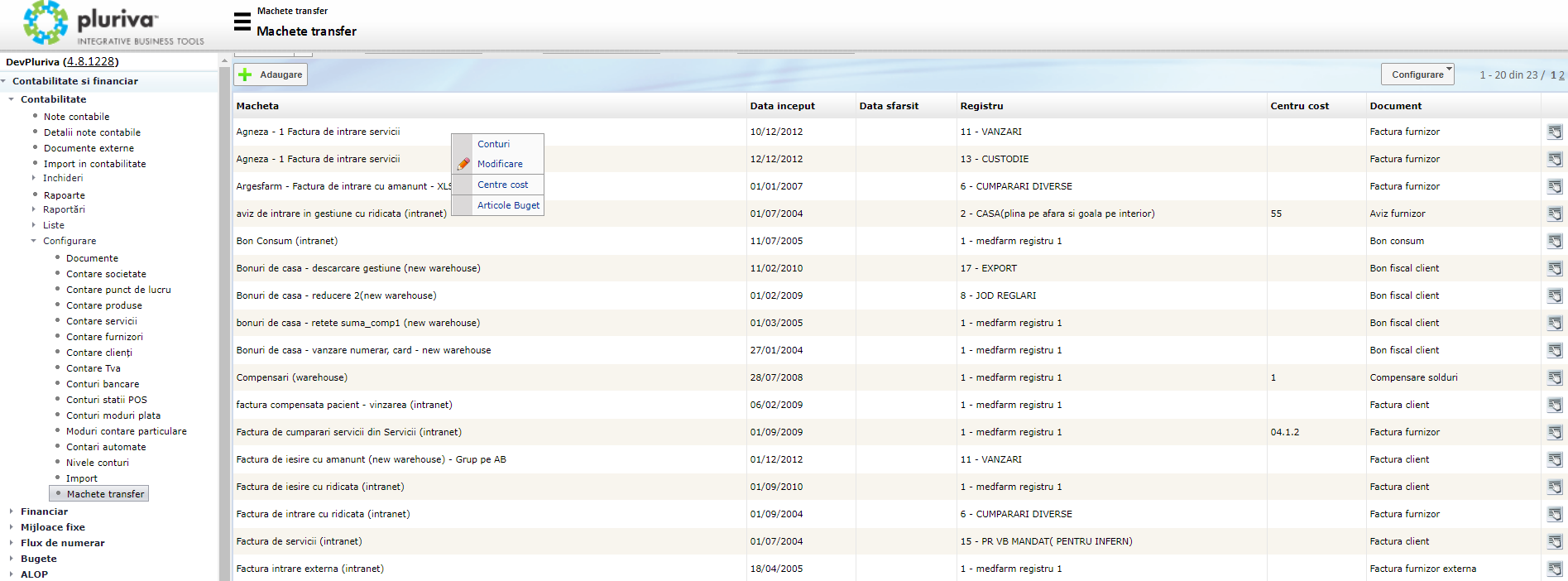
Task: Click the hamburger menu icon
Action: click(x=242, y=22)
